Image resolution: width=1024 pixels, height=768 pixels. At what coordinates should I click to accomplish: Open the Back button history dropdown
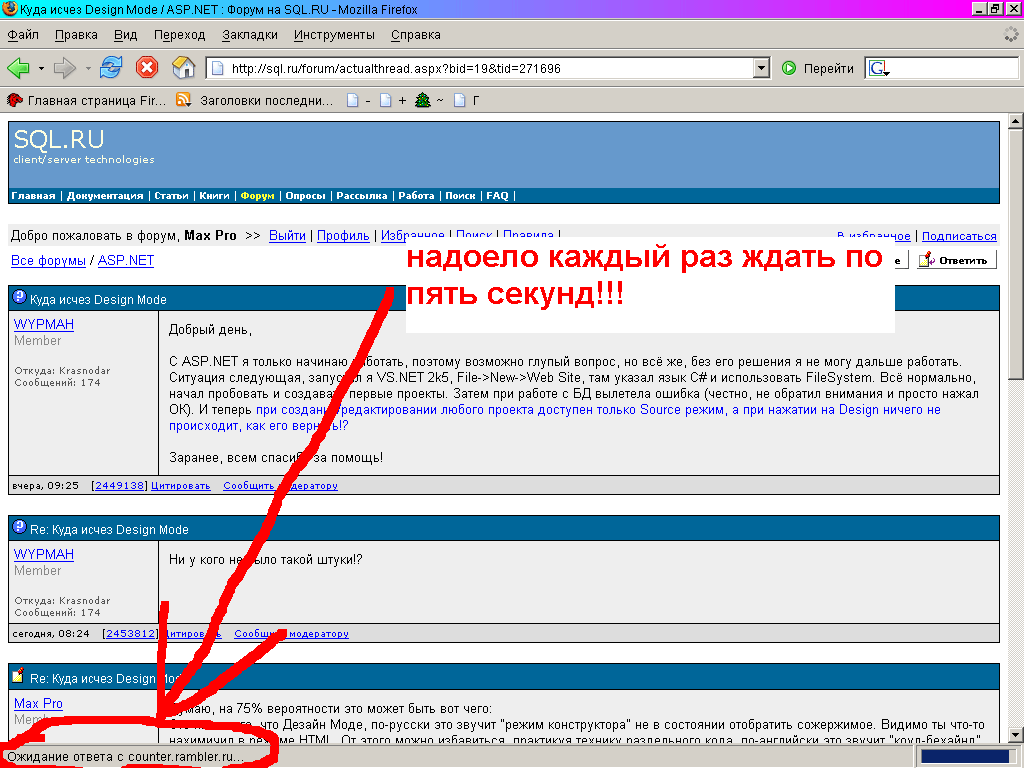(x=41, y=68)
